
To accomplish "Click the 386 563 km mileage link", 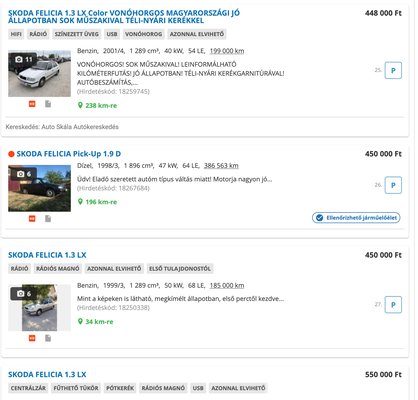I will pos(221,166).
